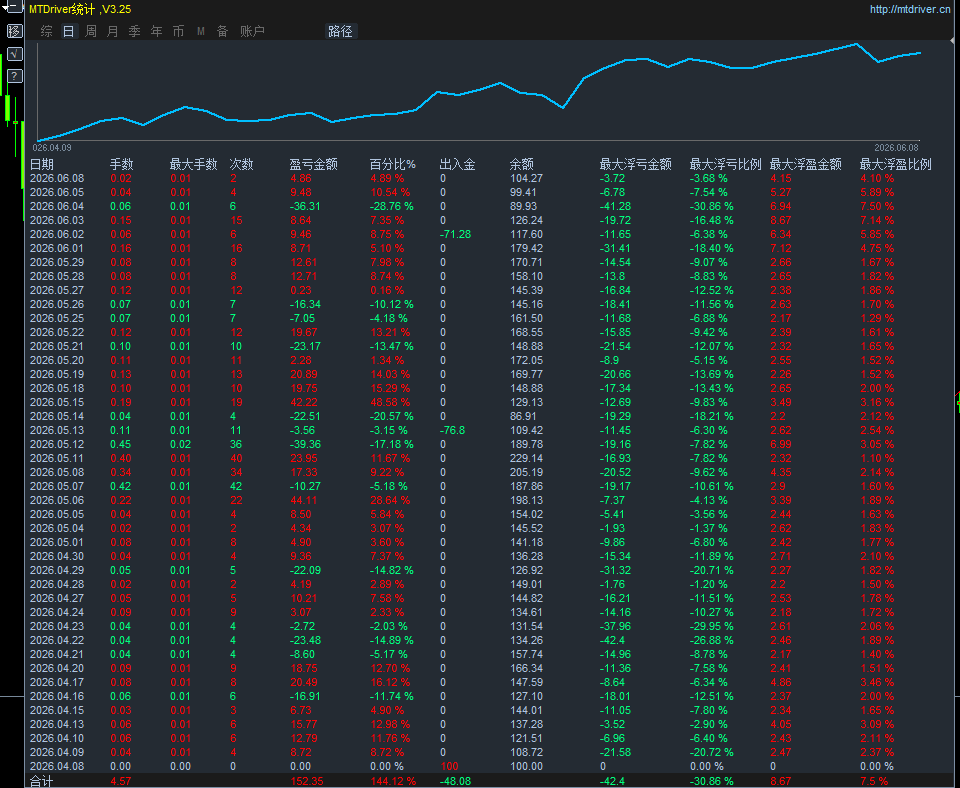The height and width of the screenshot is (788, 960).
Task: Switch to the 综 summary tab
Action: (47, 31)
